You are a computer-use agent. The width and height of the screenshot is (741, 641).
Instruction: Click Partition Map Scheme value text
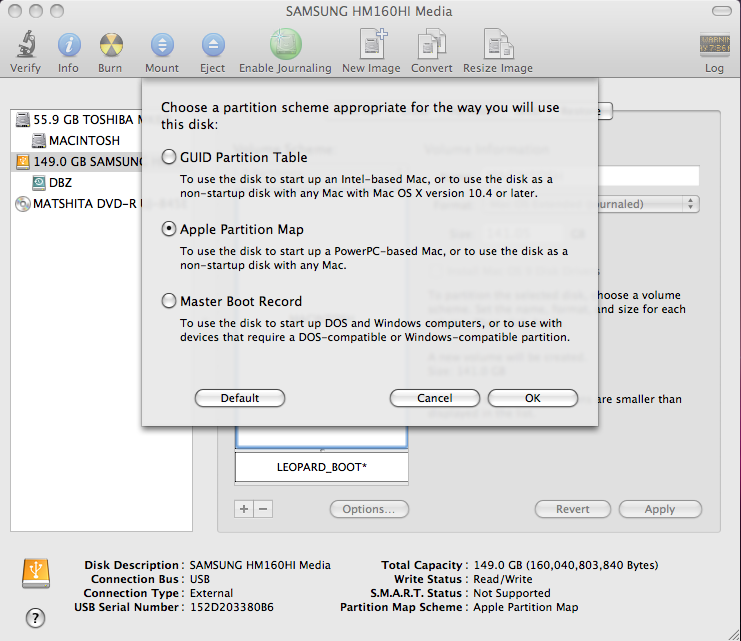526,607
